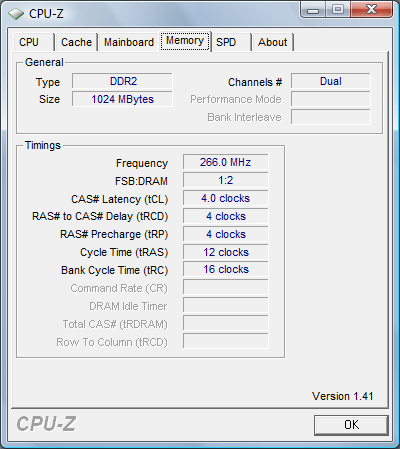This screenshot has width=400, height=449.
Task: Click the empty Total CAS# (tRDRAM) field
Action: tap(226, 323)
